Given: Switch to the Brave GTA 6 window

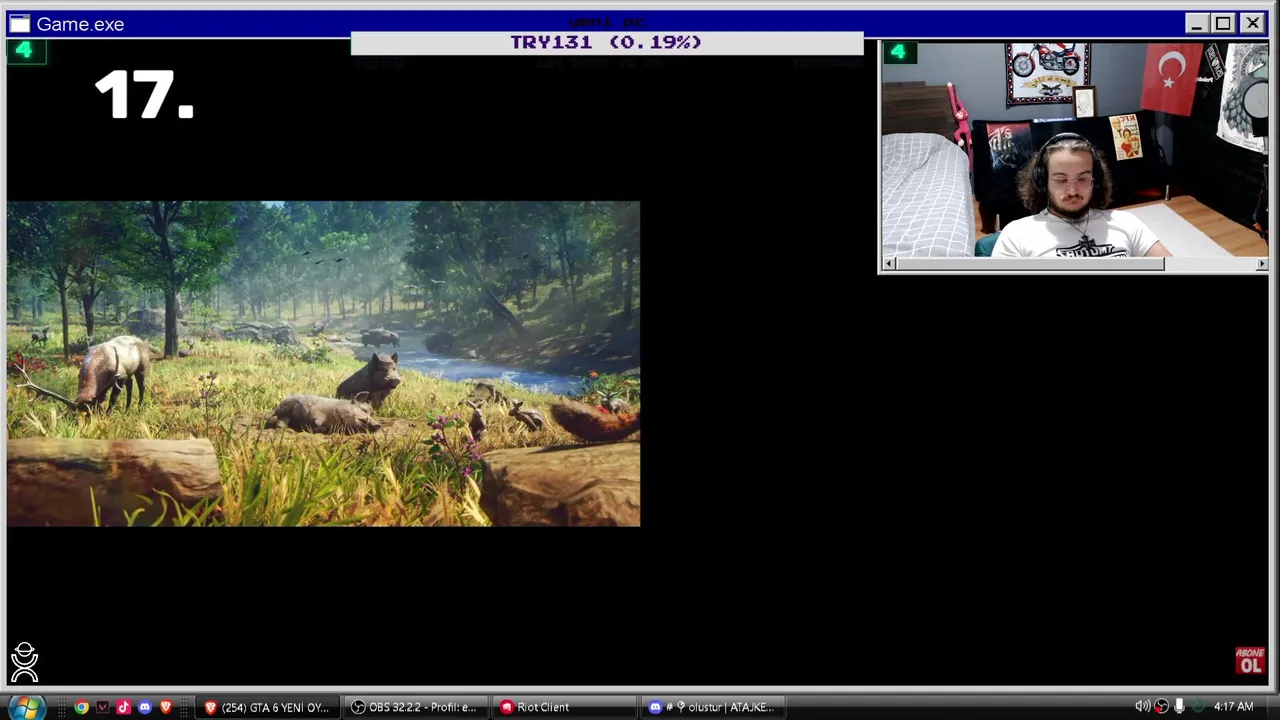Looking at the screenshot, I should 267,707.
